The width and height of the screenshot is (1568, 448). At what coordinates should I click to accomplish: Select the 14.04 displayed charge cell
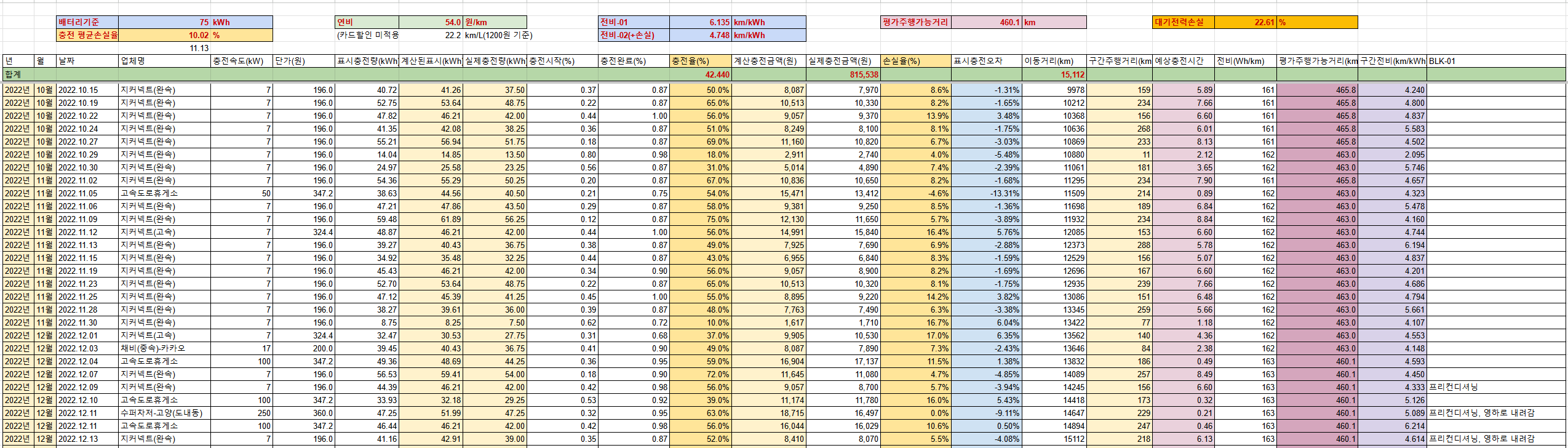[x=367, y=154]
